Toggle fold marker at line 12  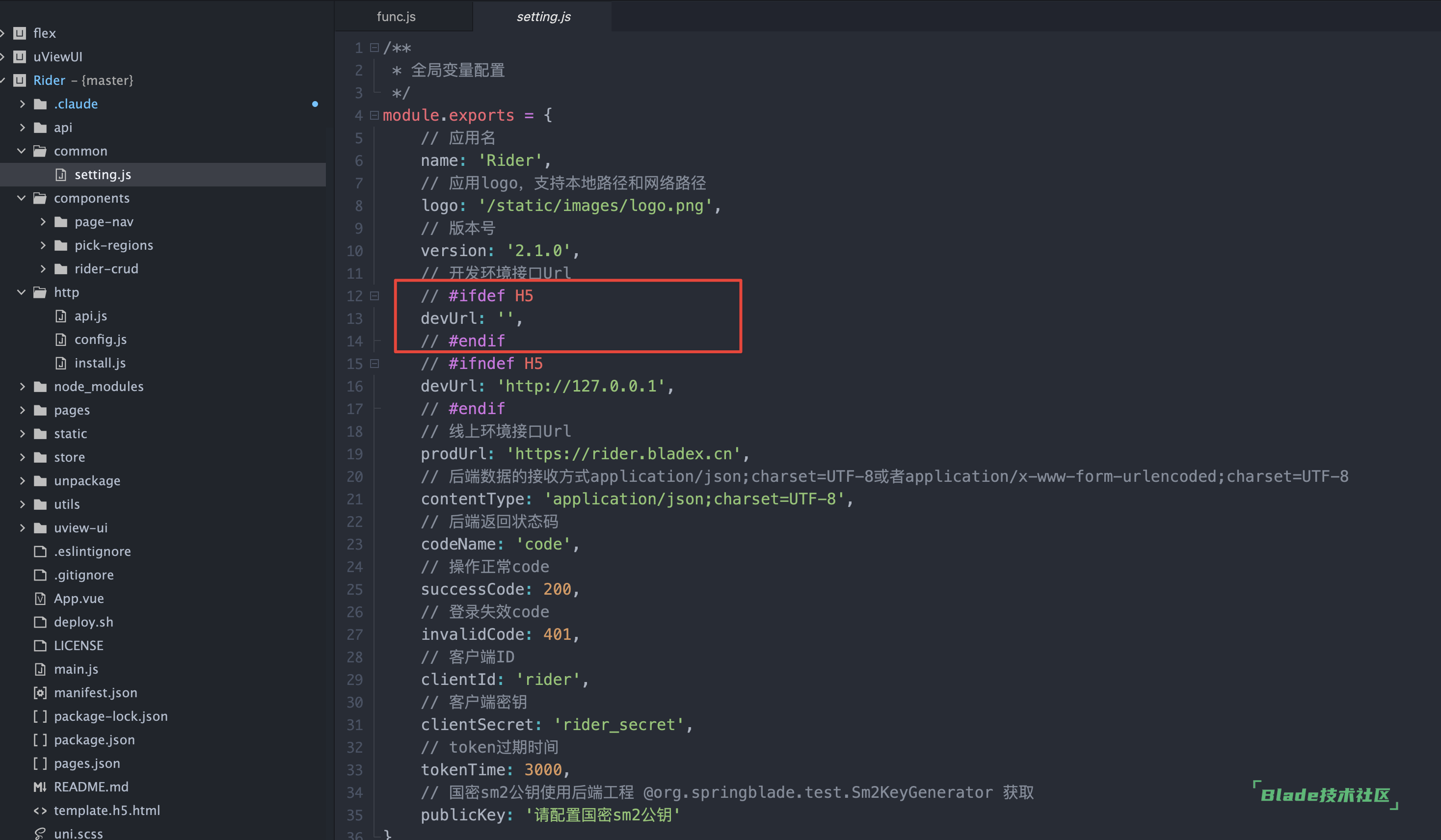374,296
